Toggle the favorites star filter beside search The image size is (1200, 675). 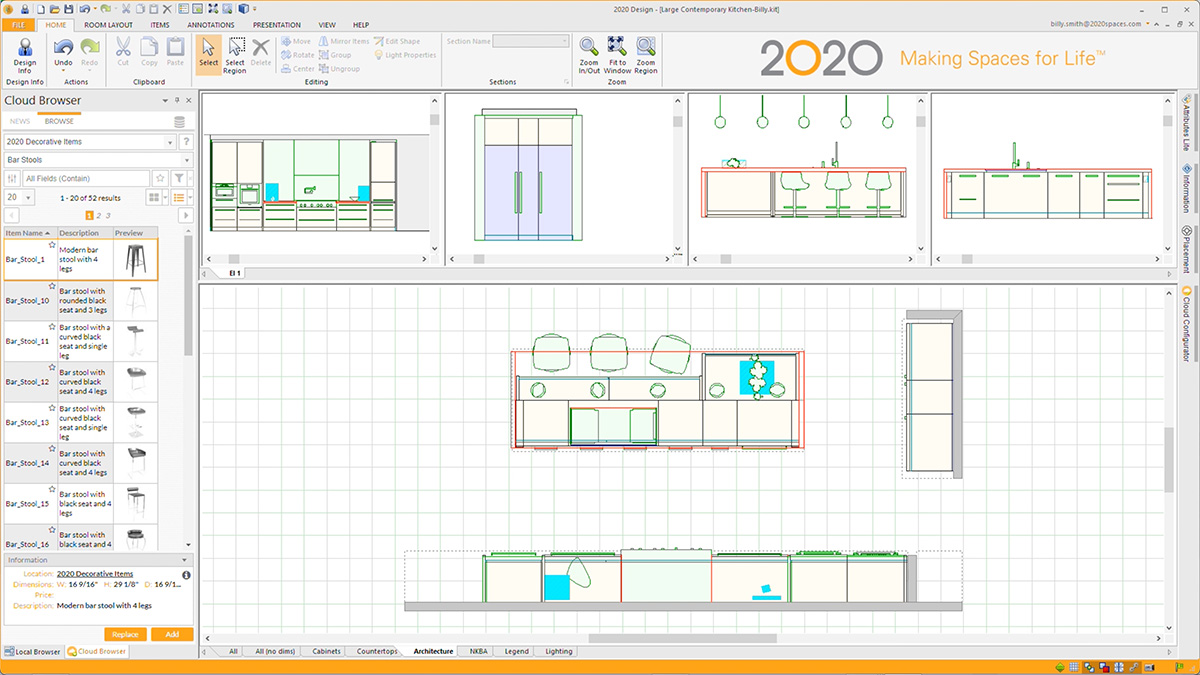click(160, 178)
